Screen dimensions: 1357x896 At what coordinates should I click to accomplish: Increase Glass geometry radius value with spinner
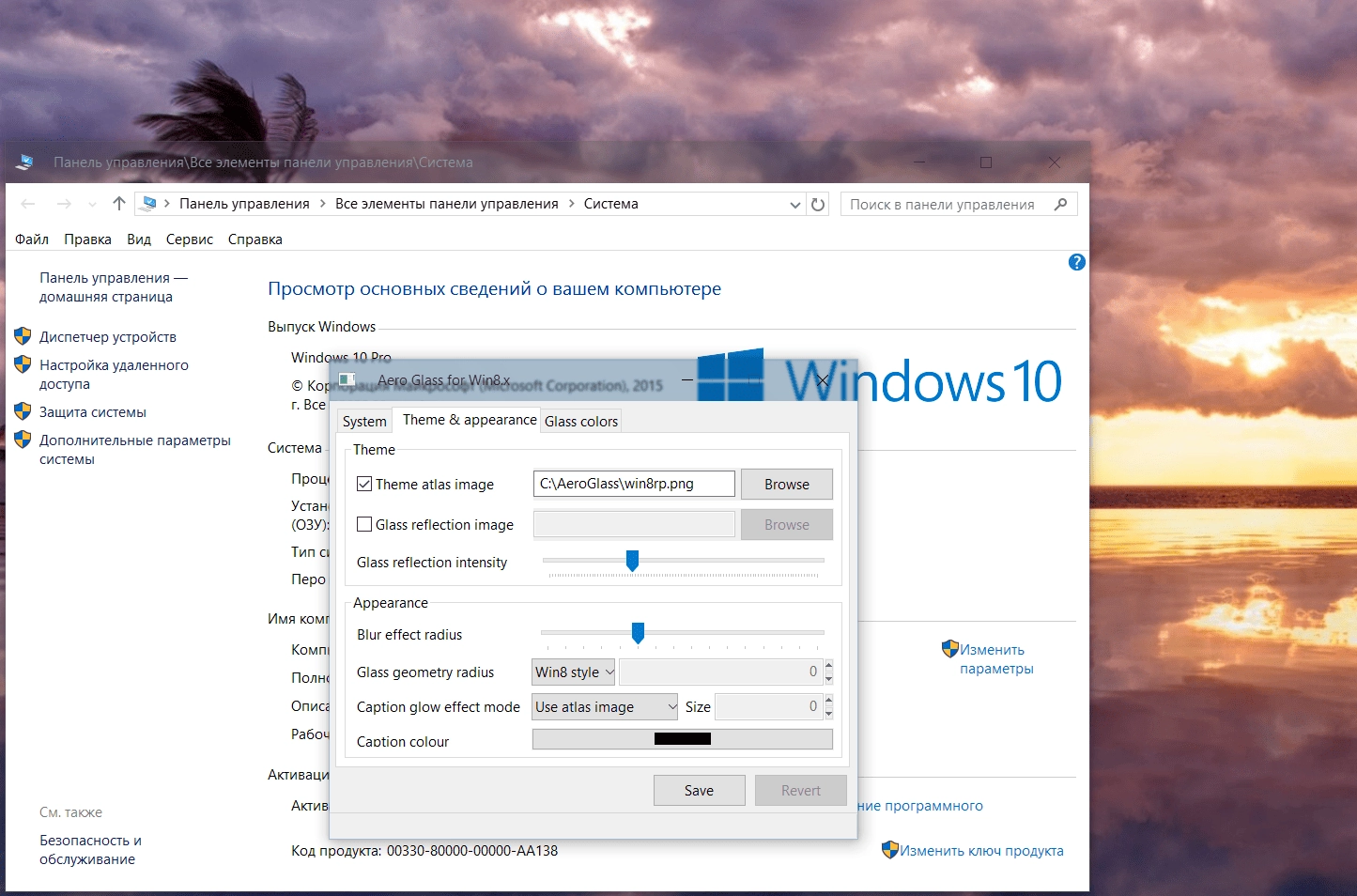[828, 666]
